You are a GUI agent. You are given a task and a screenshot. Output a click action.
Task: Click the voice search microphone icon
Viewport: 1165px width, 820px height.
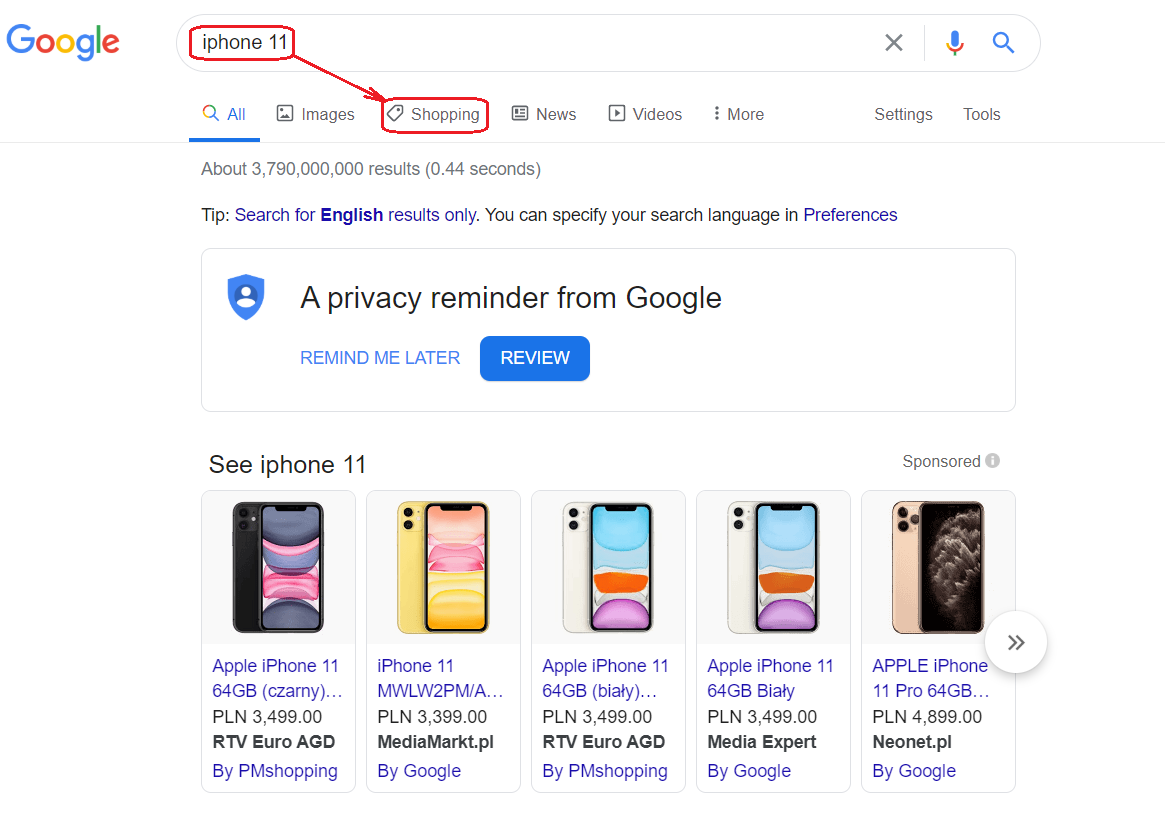(955, 43)
